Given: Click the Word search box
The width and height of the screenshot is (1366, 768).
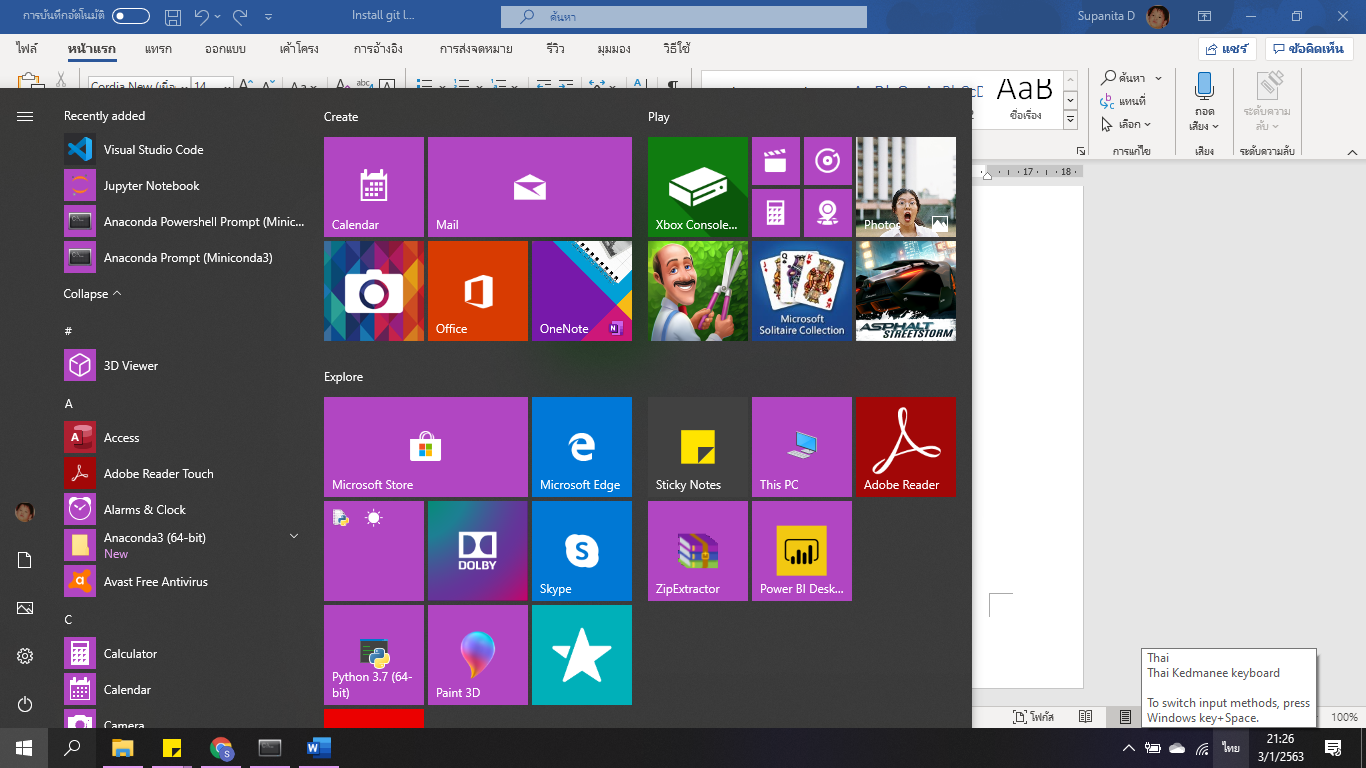Looking at the screenshot, I should pos(684,17).
